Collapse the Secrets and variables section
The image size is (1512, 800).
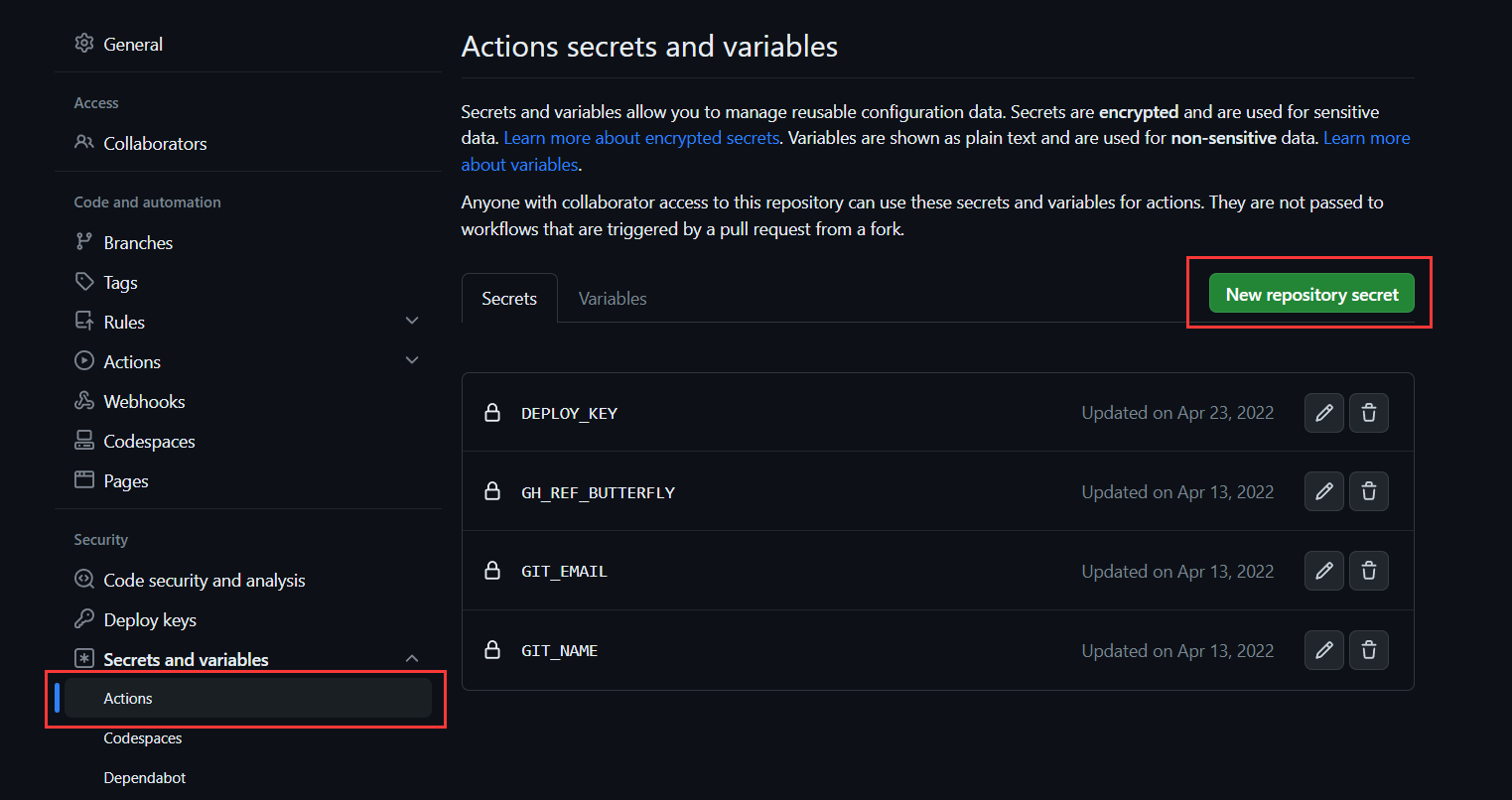pyautogui.click(x=412, y=659)
